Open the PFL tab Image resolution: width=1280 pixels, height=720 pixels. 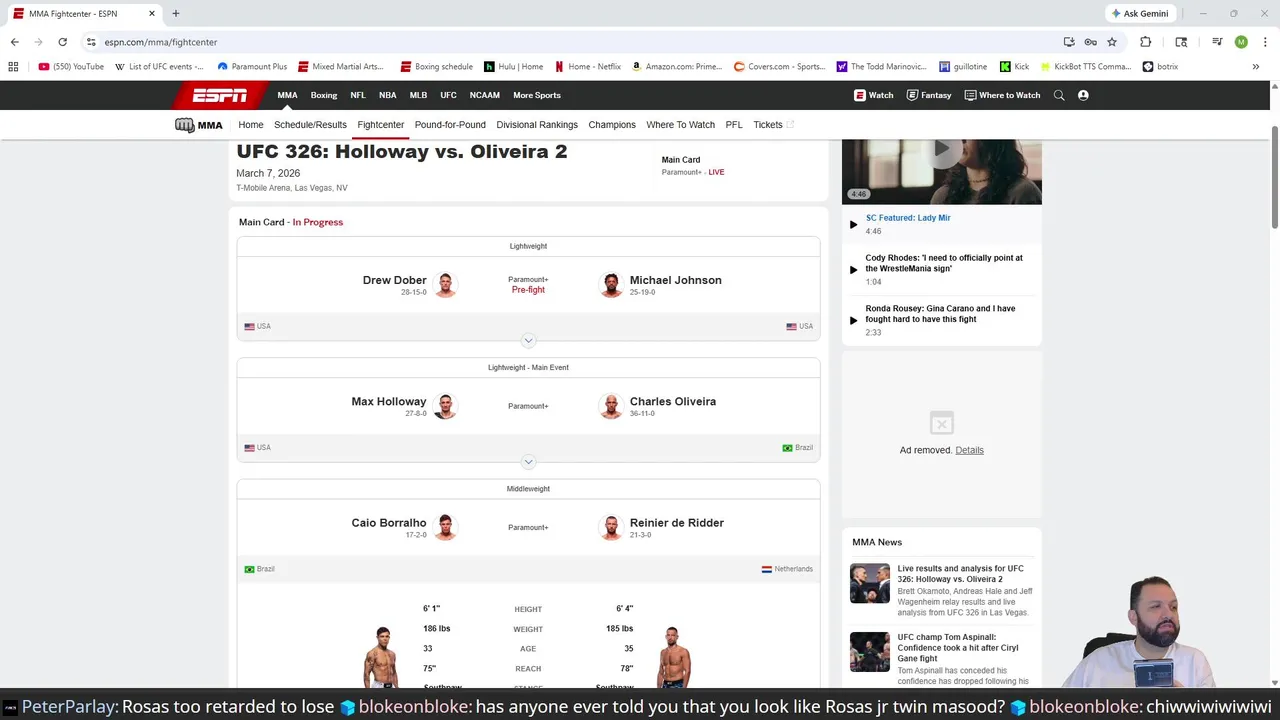[x=734, y=125]
